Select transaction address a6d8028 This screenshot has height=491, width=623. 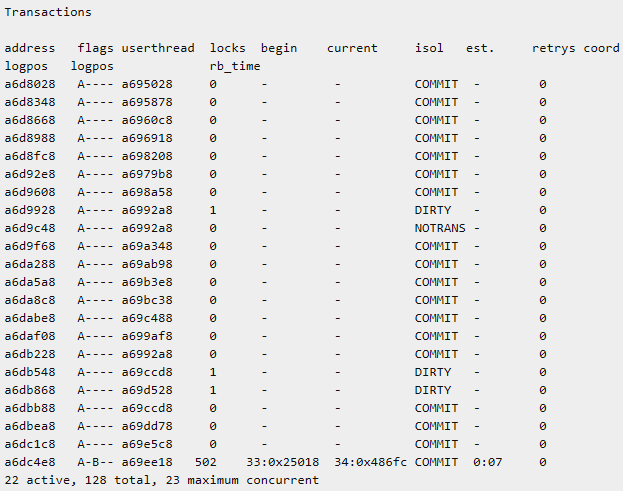(30, 84)
